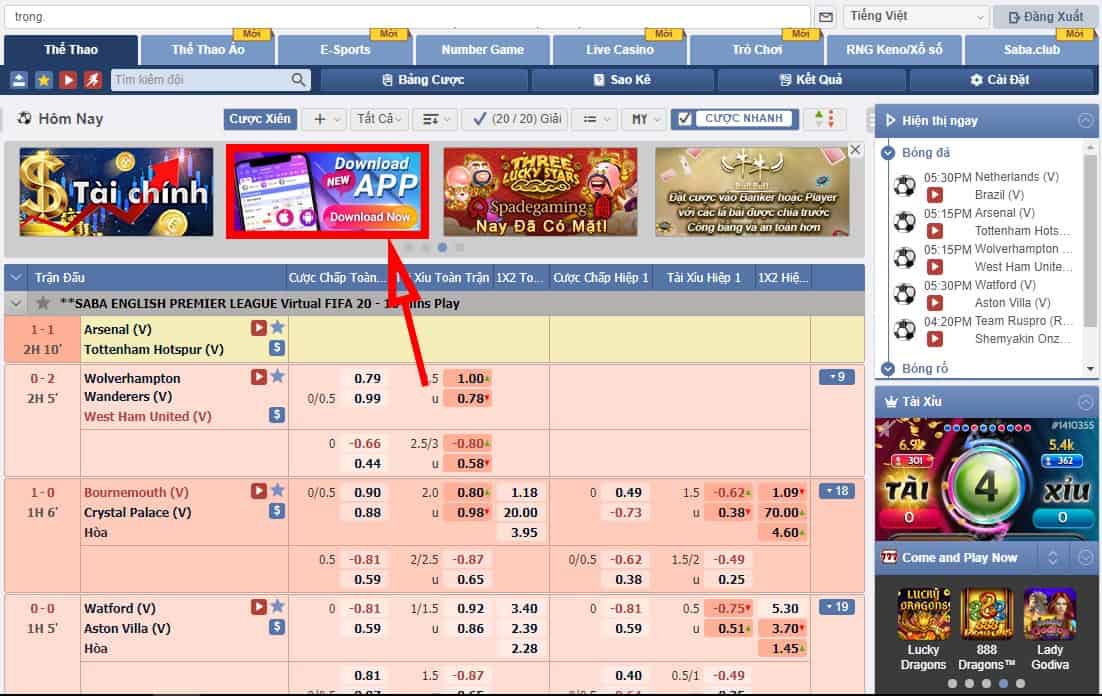Open the plus sign dropdown next to Cược Xiên
Image resolution: width=1102 pixels, height=696 pixels.
(325, 119)
